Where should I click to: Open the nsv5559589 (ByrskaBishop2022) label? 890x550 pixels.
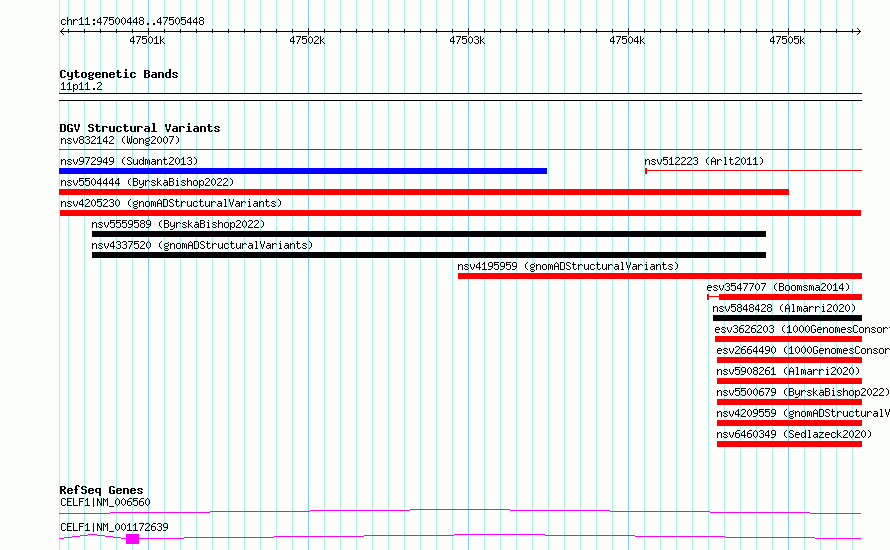pyautogui.click(x=178, y=224)
